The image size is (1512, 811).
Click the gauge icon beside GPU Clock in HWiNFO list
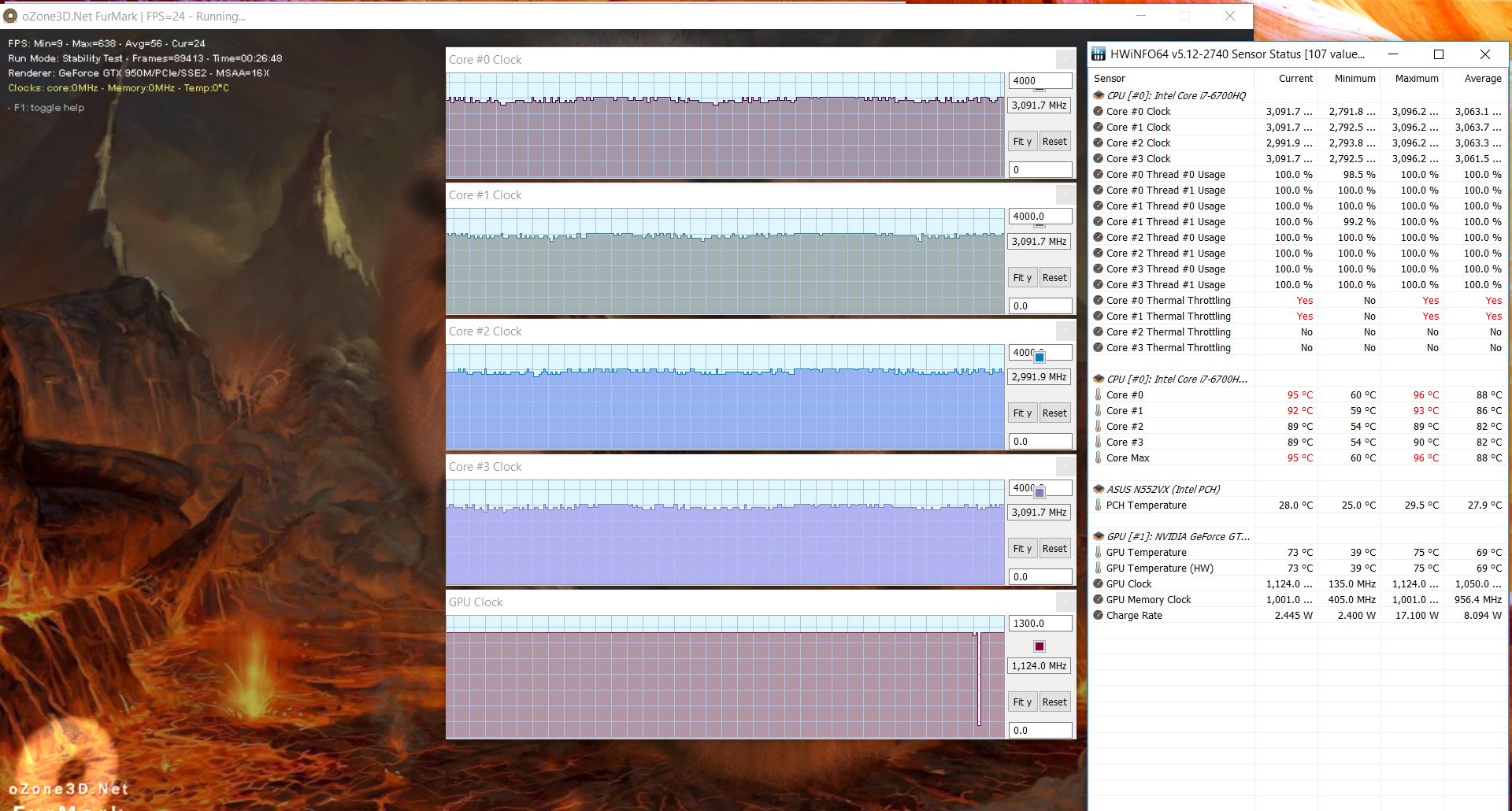pos(1099,583)
